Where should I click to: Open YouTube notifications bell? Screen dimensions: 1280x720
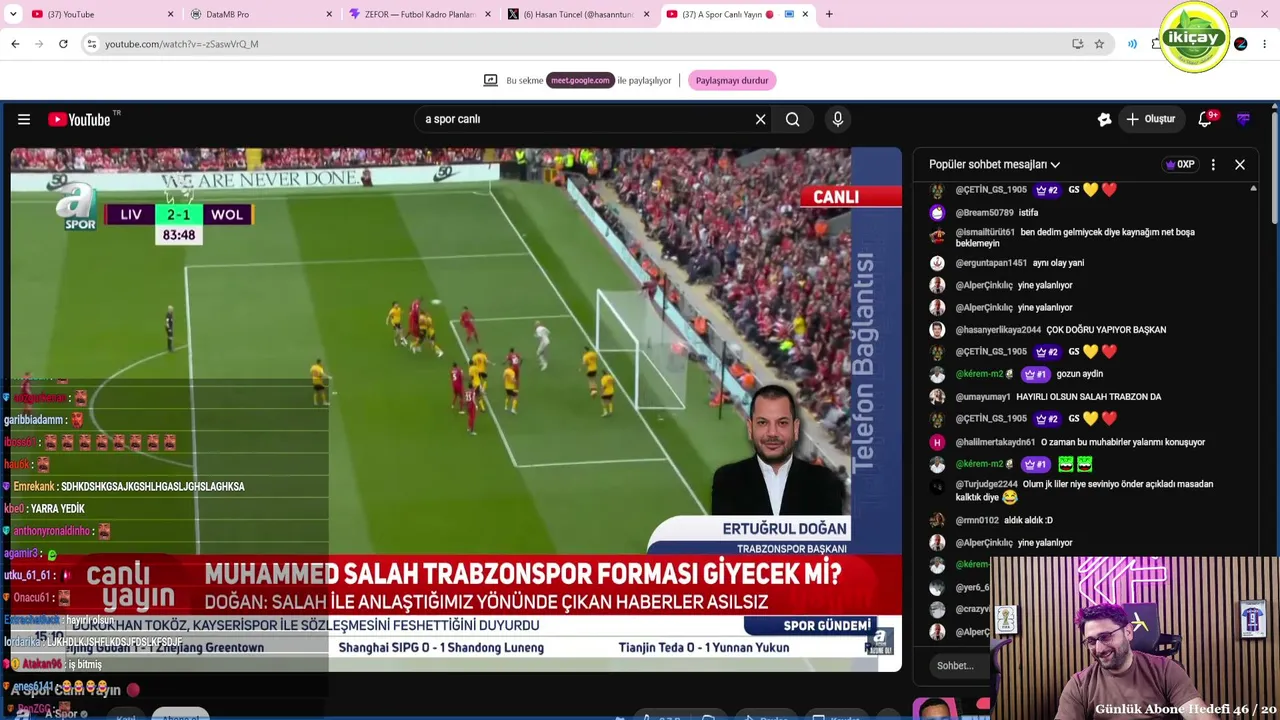[1206, 119]
